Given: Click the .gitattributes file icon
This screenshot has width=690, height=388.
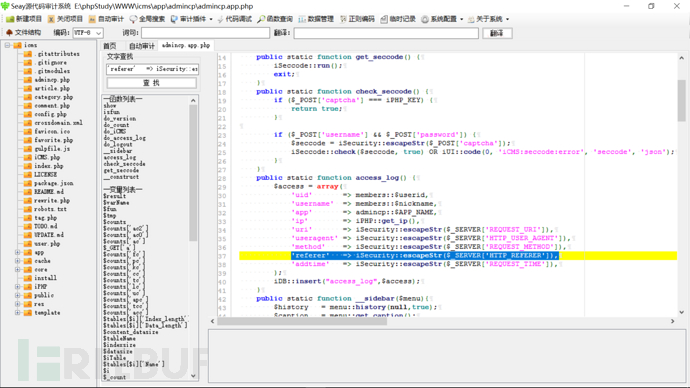Looking at the screenshot, I should pyautogui.click(x=28, y=54).
